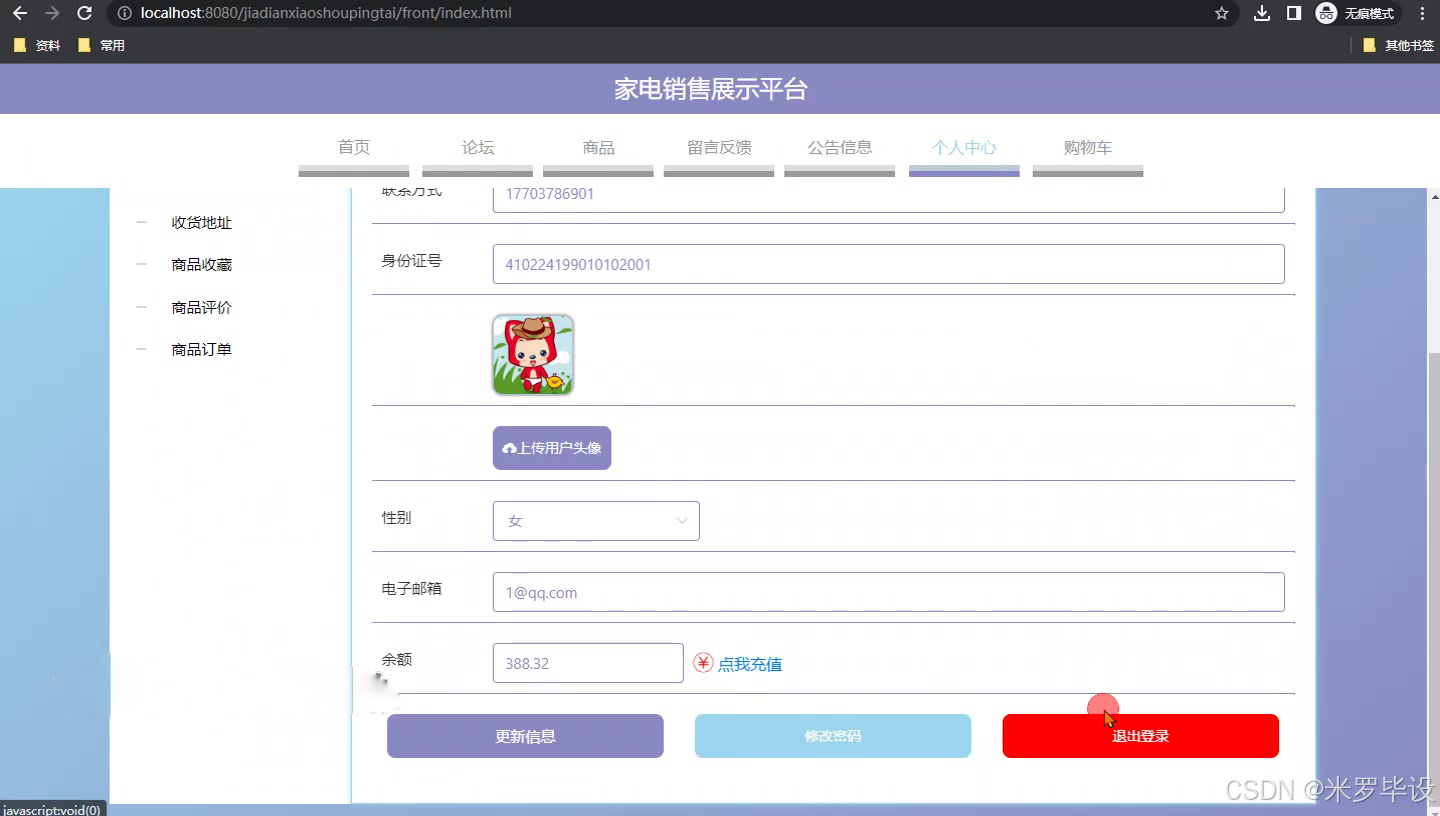Click the 更新信息 button

(x=525, y=735)
